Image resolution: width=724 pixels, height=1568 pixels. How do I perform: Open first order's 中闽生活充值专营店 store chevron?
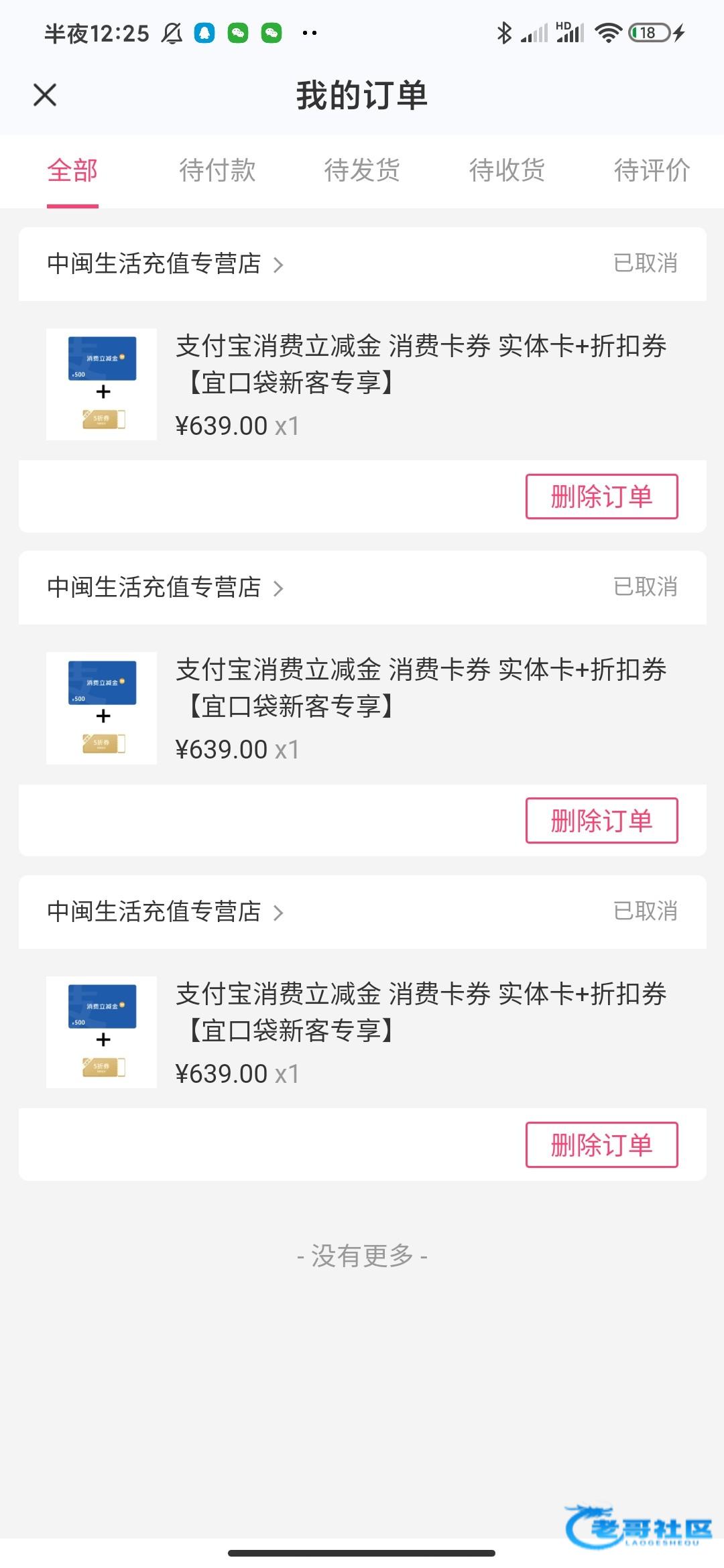coord(278,265)
